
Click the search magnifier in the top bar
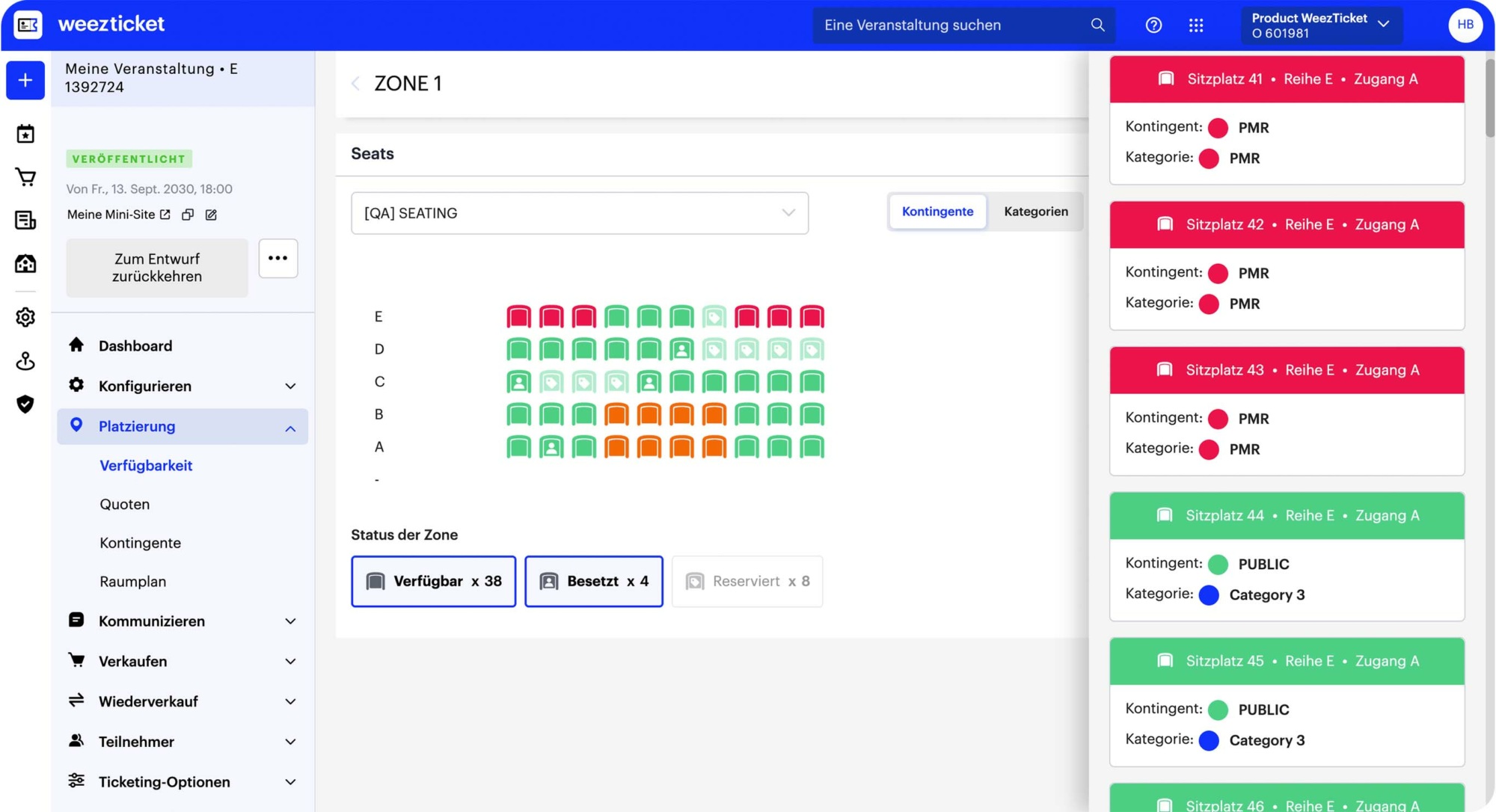point(1097,25)
